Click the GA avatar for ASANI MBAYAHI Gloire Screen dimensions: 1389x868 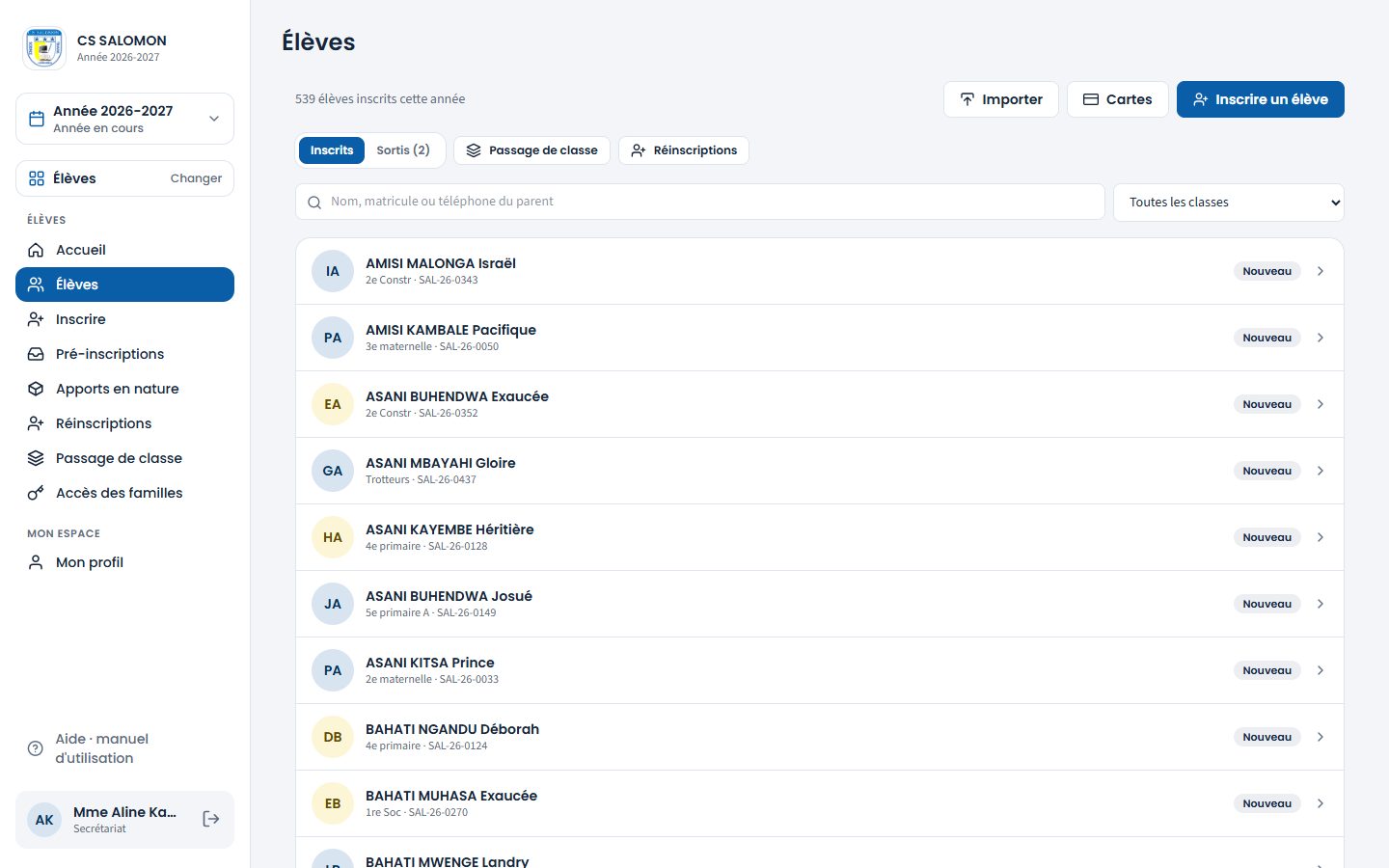[333, 471]
